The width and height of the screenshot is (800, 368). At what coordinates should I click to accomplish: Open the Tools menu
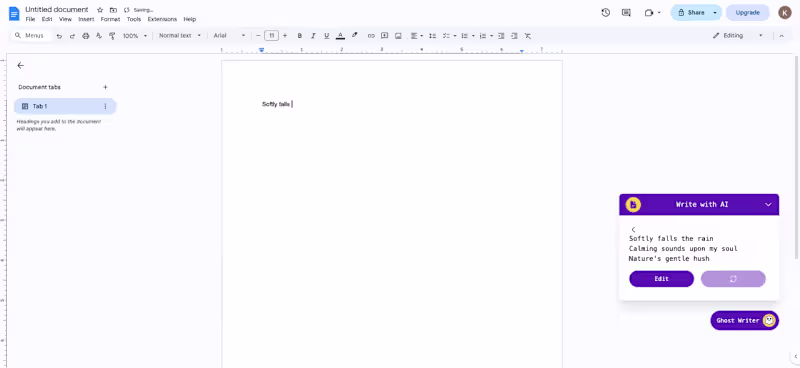tap(134, 19)
